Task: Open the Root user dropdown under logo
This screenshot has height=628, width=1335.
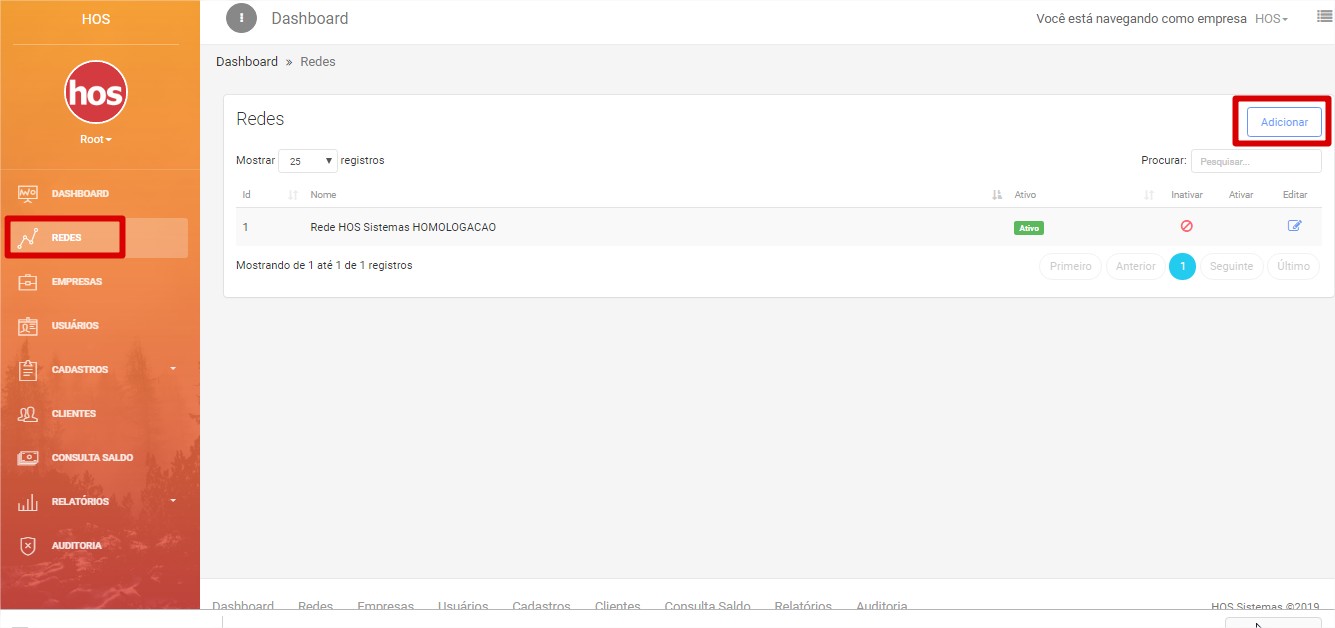Action: 96,139
